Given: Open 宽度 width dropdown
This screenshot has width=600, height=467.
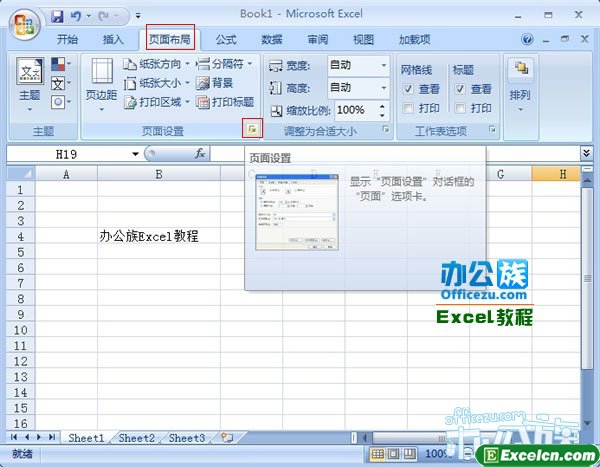Looking at the screenshot, I should (384, 65).
